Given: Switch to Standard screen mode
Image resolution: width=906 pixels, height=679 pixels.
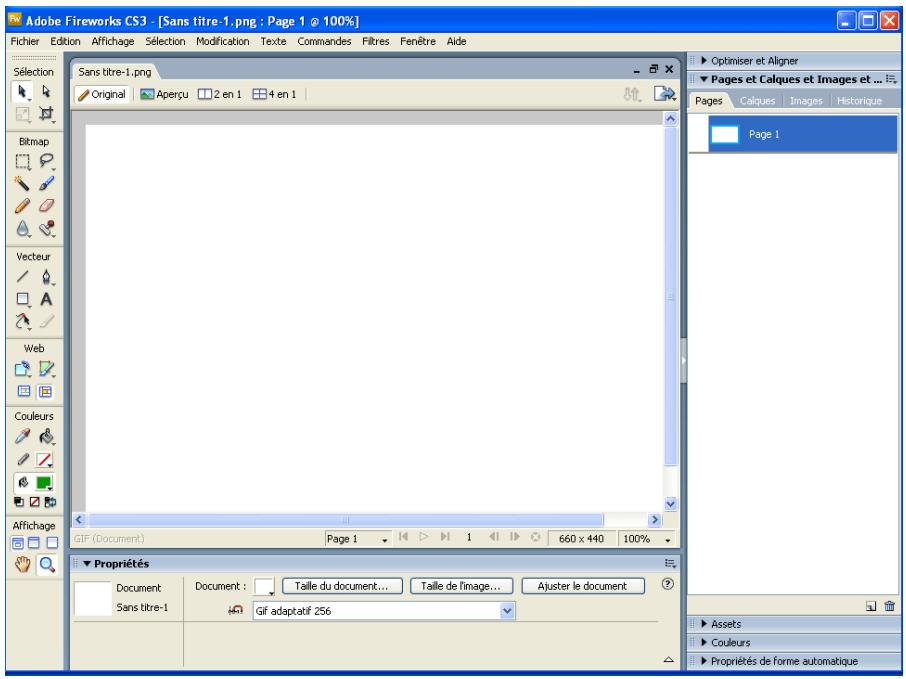Looking at the screenshot, I should 18,543.
